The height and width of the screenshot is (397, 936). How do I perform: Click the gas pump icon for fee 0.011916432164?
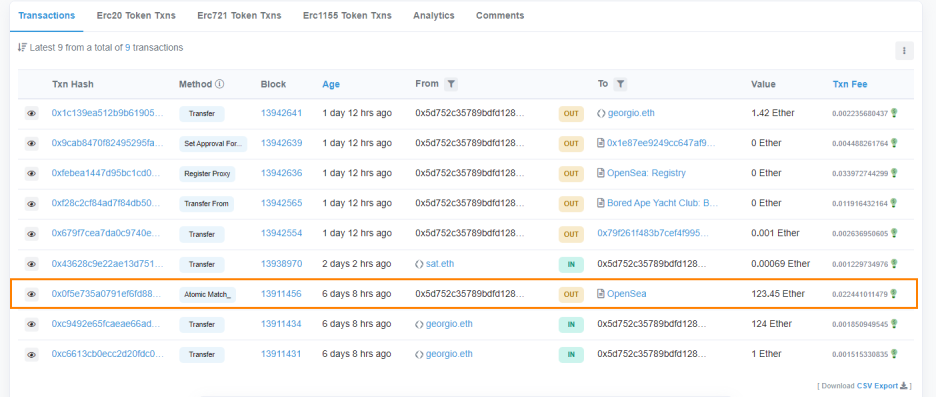[894, 202]
